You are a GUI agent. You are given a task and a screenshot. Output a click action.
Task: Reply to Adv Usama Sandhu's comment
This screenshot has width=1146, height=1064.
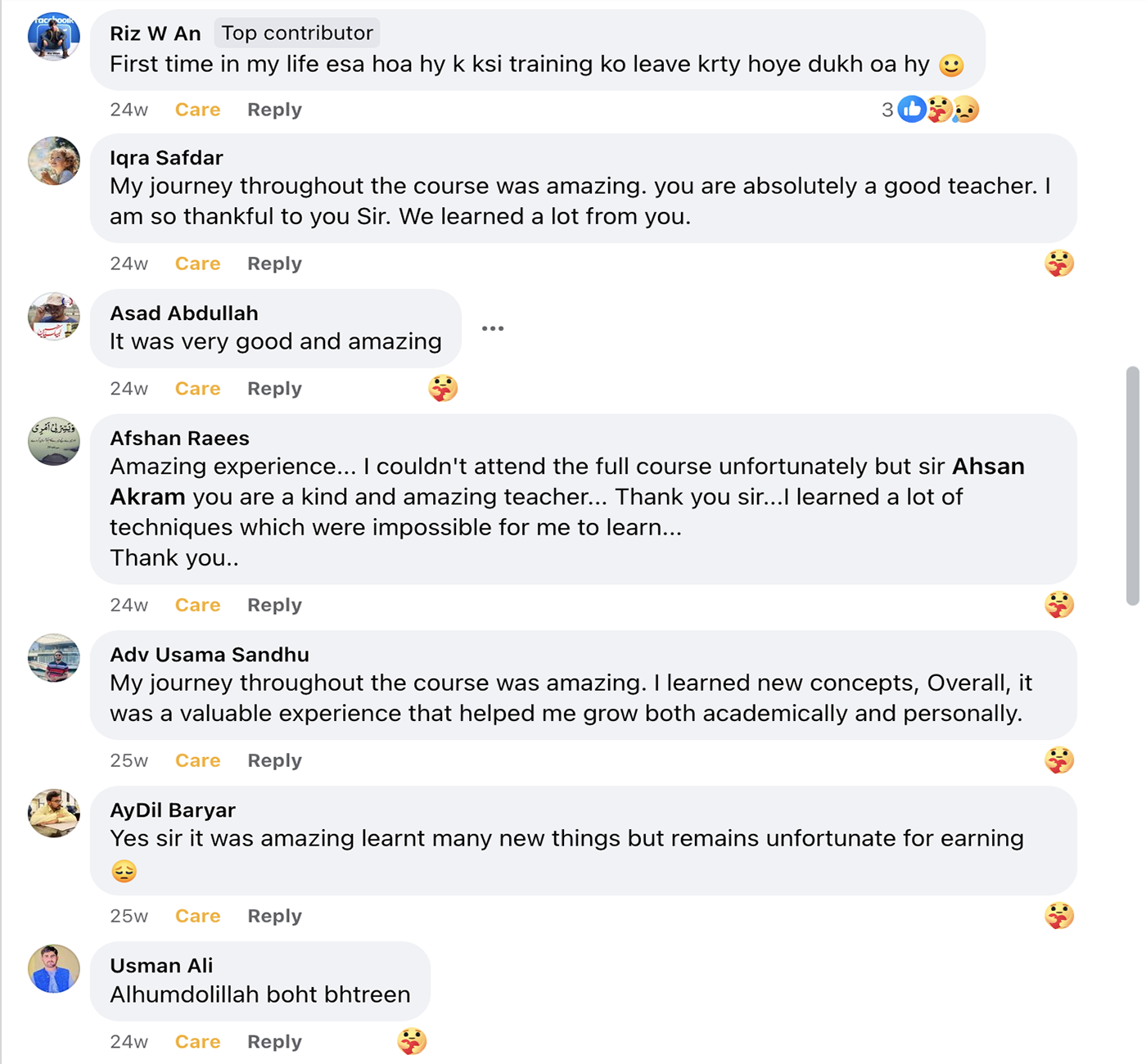tap(274, 760)
